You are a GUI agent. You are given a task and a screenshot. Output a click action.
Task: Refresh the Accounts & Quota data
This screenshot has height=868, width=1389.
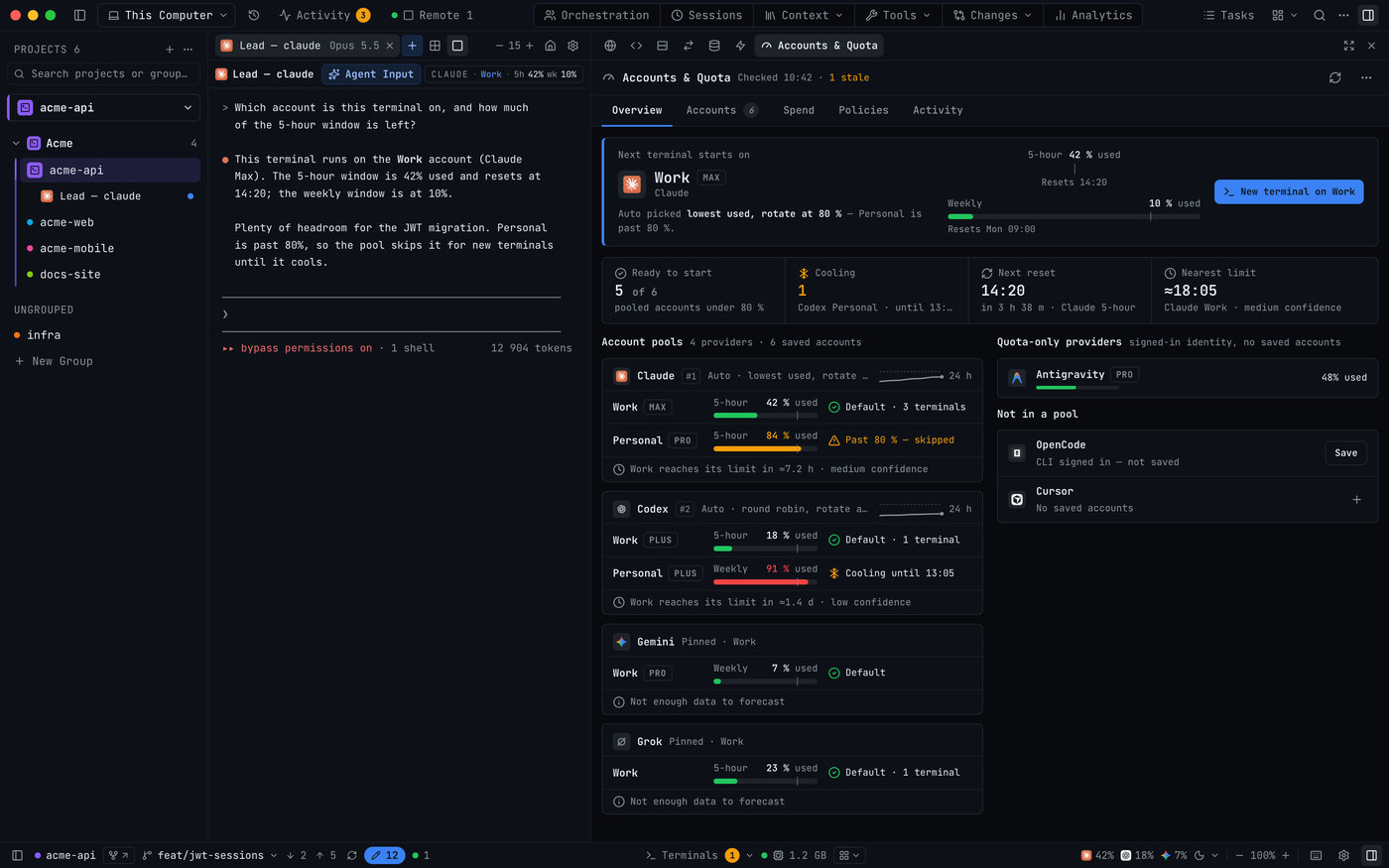pos(1335,77)
